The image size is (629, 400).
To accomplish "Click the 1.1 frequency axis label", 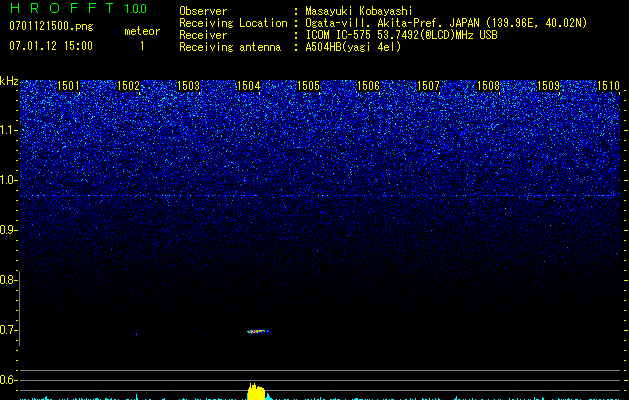I will point(9,130).
